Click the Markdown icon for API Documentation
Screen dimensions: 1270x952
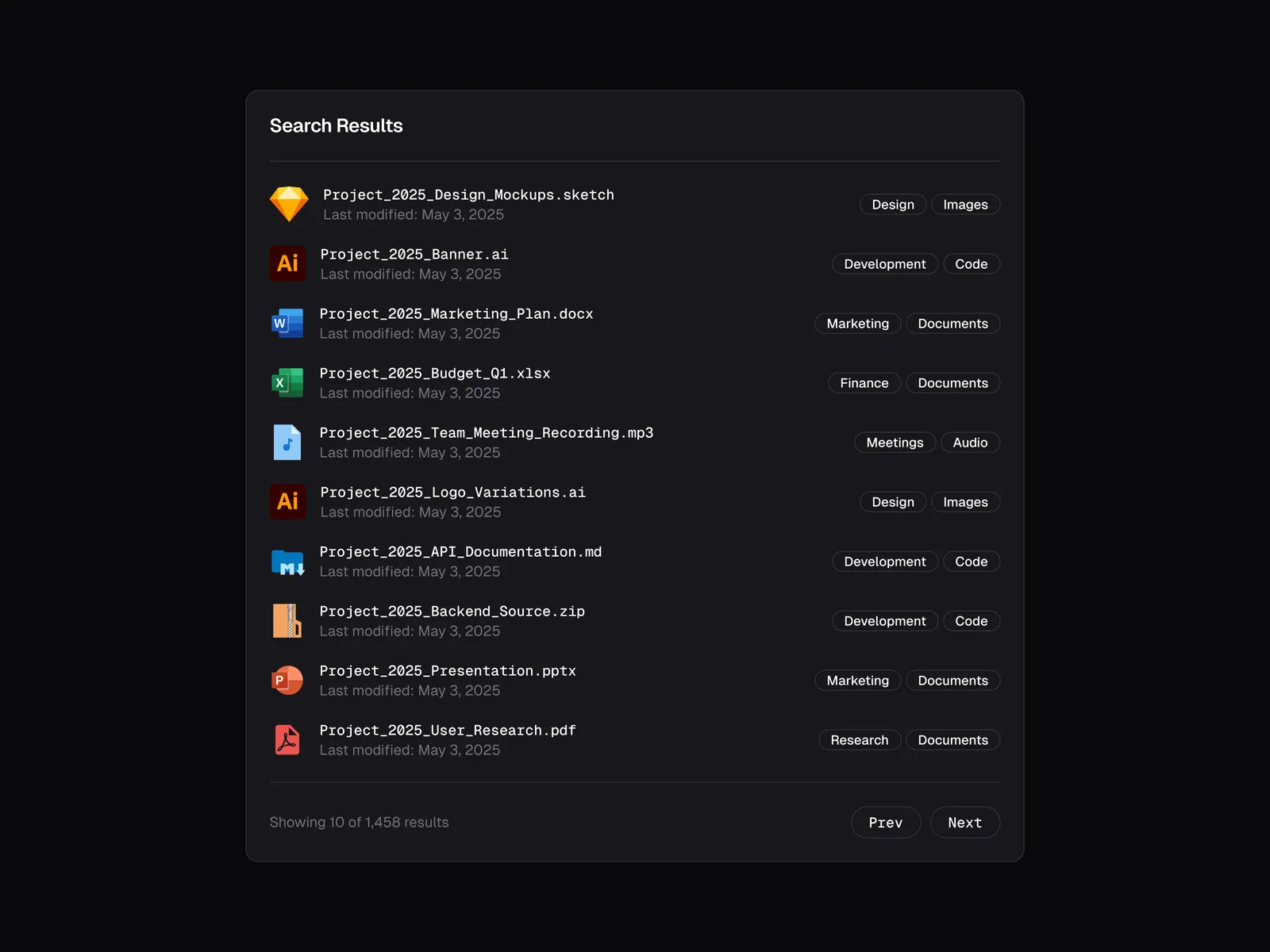tap(287, 562)
